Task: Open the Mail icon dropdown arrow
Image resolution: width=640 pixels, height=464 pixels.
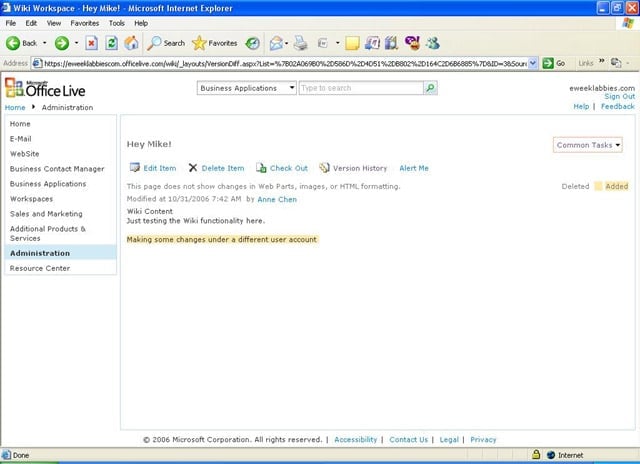Action: click(x=287, y=43)
